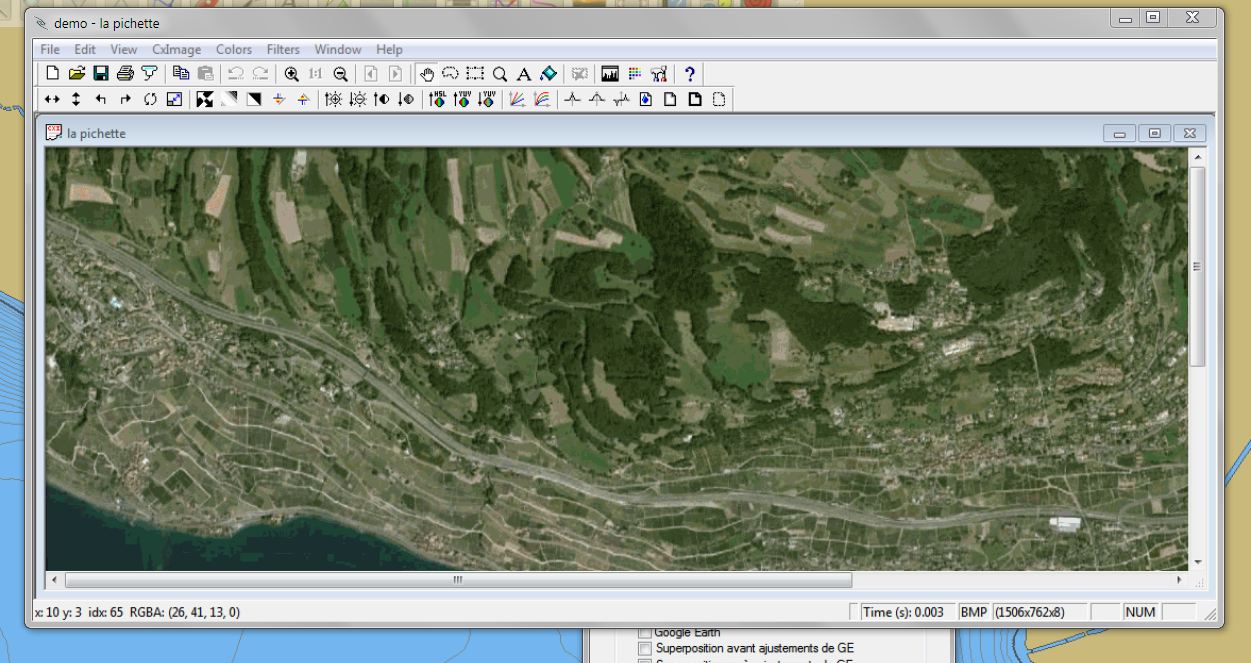Save the image with the floppy disk icon
The height and width of the screenshot is (663, 1251).
coord(101,73)
